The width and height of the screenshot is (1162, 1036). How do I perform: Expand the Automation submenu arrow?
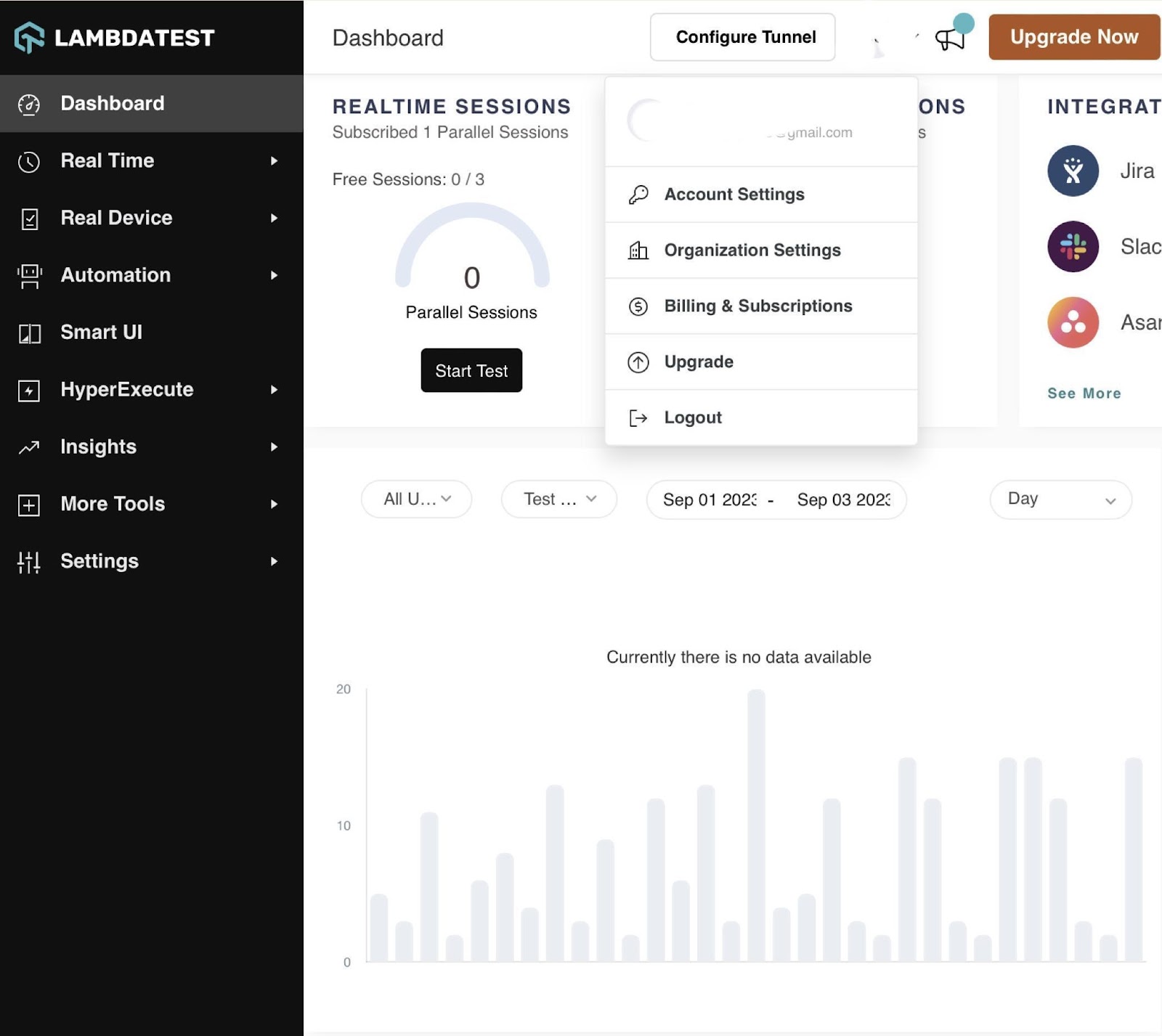coord(274,275)
